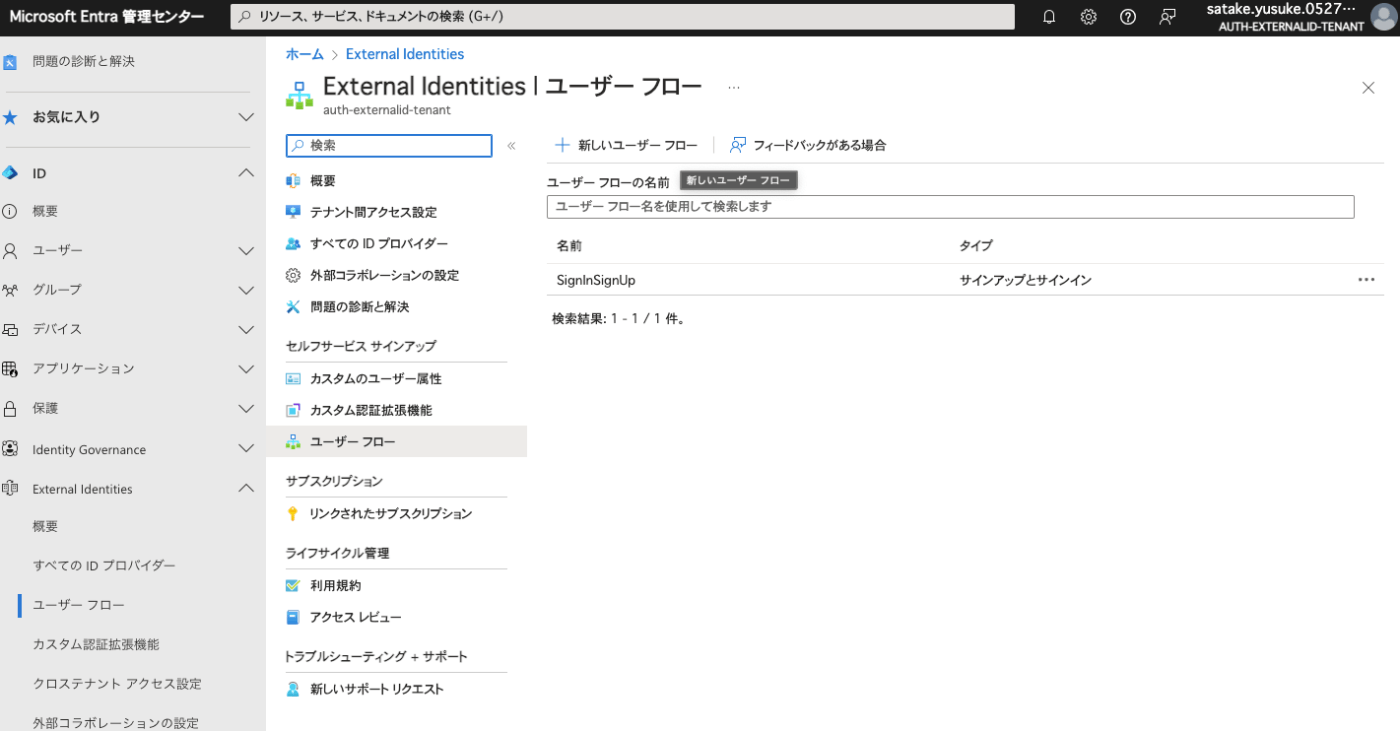Click the favorites star icon
The image size is (1400, 731).
[10, 117]
